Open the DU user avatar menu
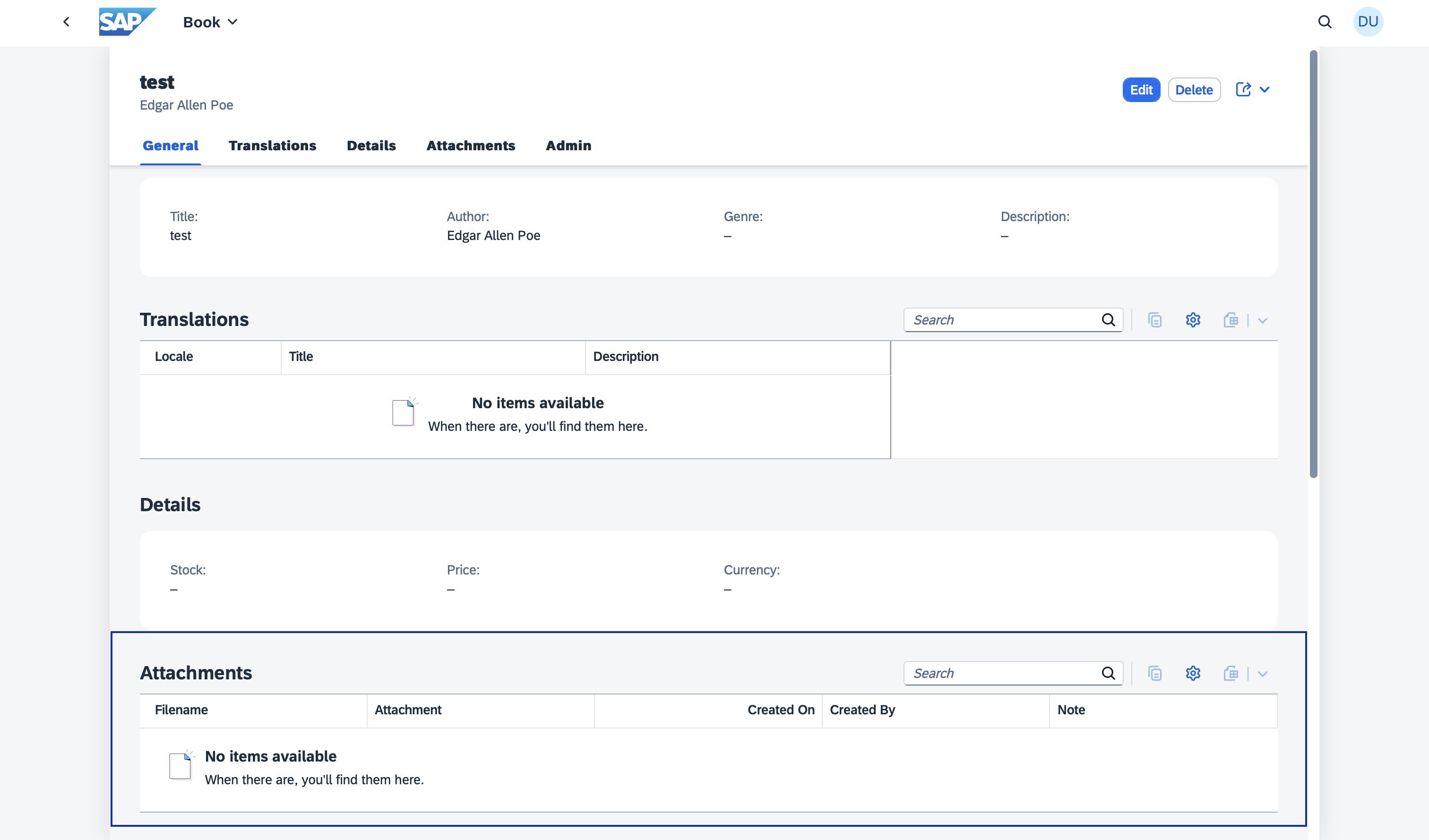The width and height of the screenshot is (1429, 840). coord(1368,22)
